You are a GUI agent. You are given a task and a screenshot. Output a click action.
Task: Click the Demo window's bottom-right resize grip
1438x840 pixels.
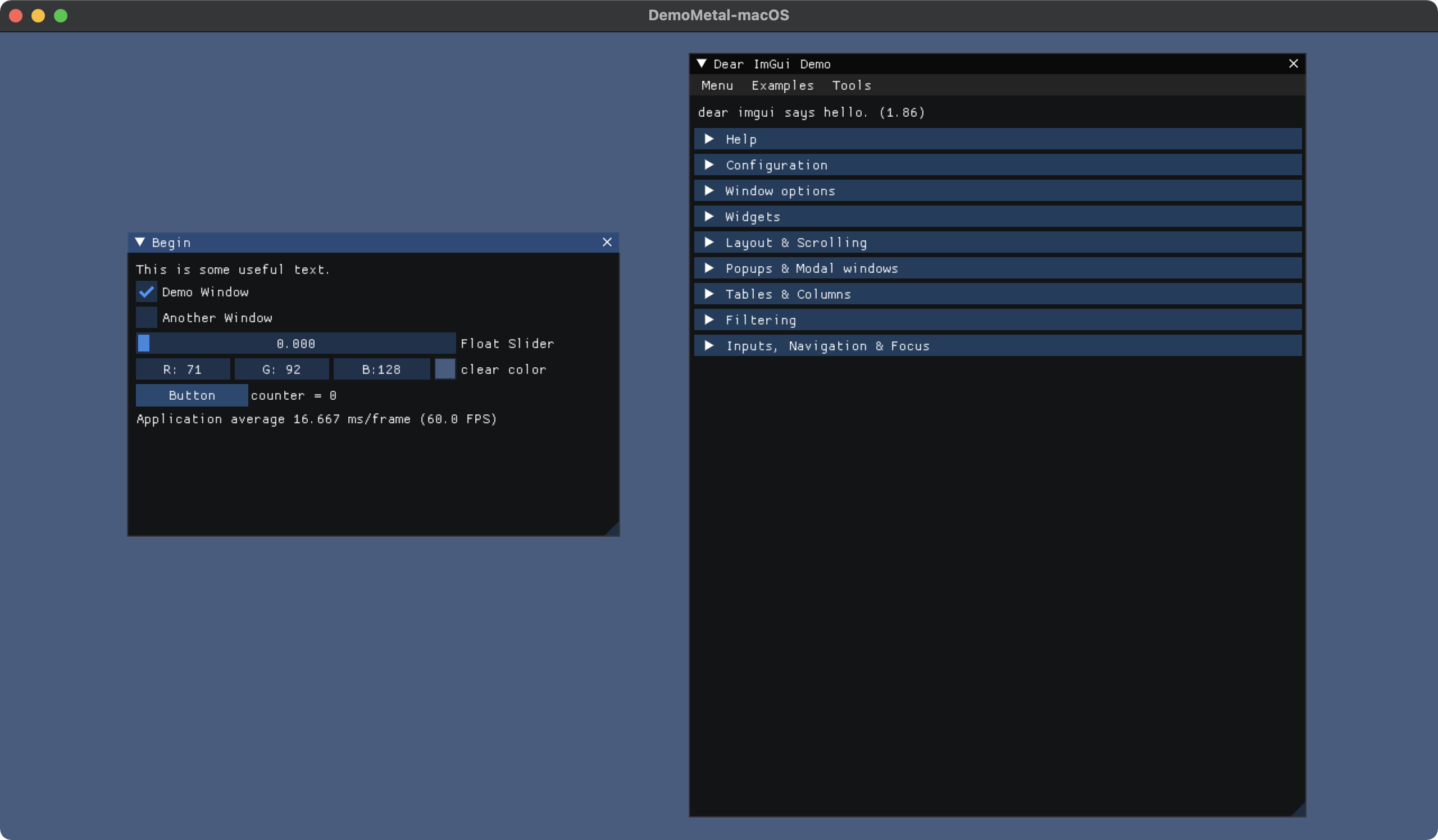coord(1299,810)
